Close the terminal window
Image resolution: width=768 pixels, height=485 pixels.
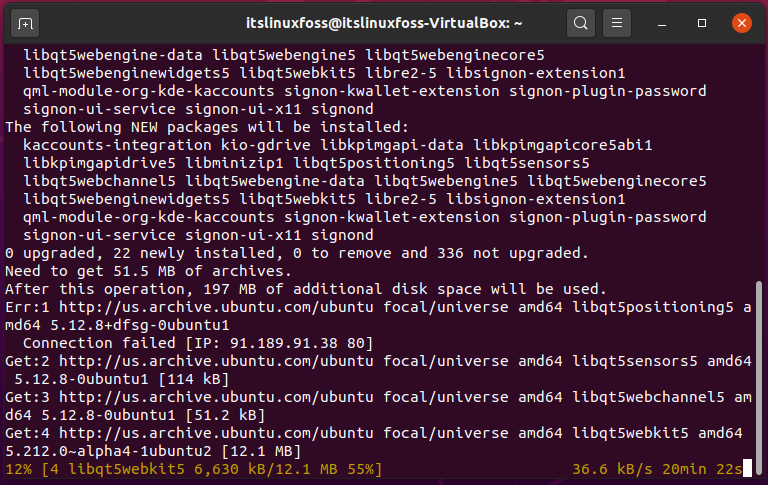(x=742, y=23)
